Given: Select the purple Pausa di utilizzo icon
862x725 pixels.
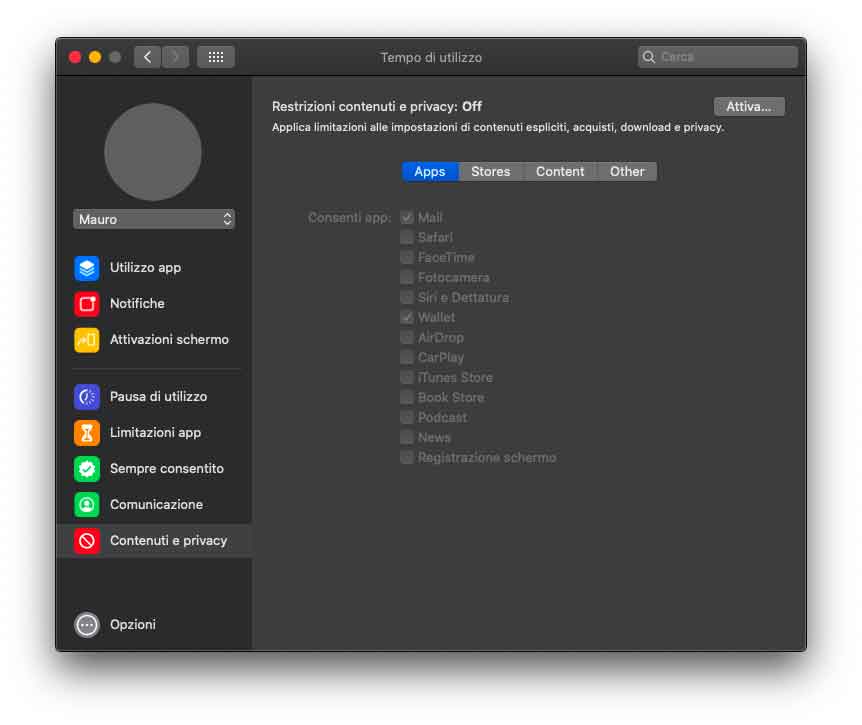Looking at the screenshot, I should click(x=87, y=397).
